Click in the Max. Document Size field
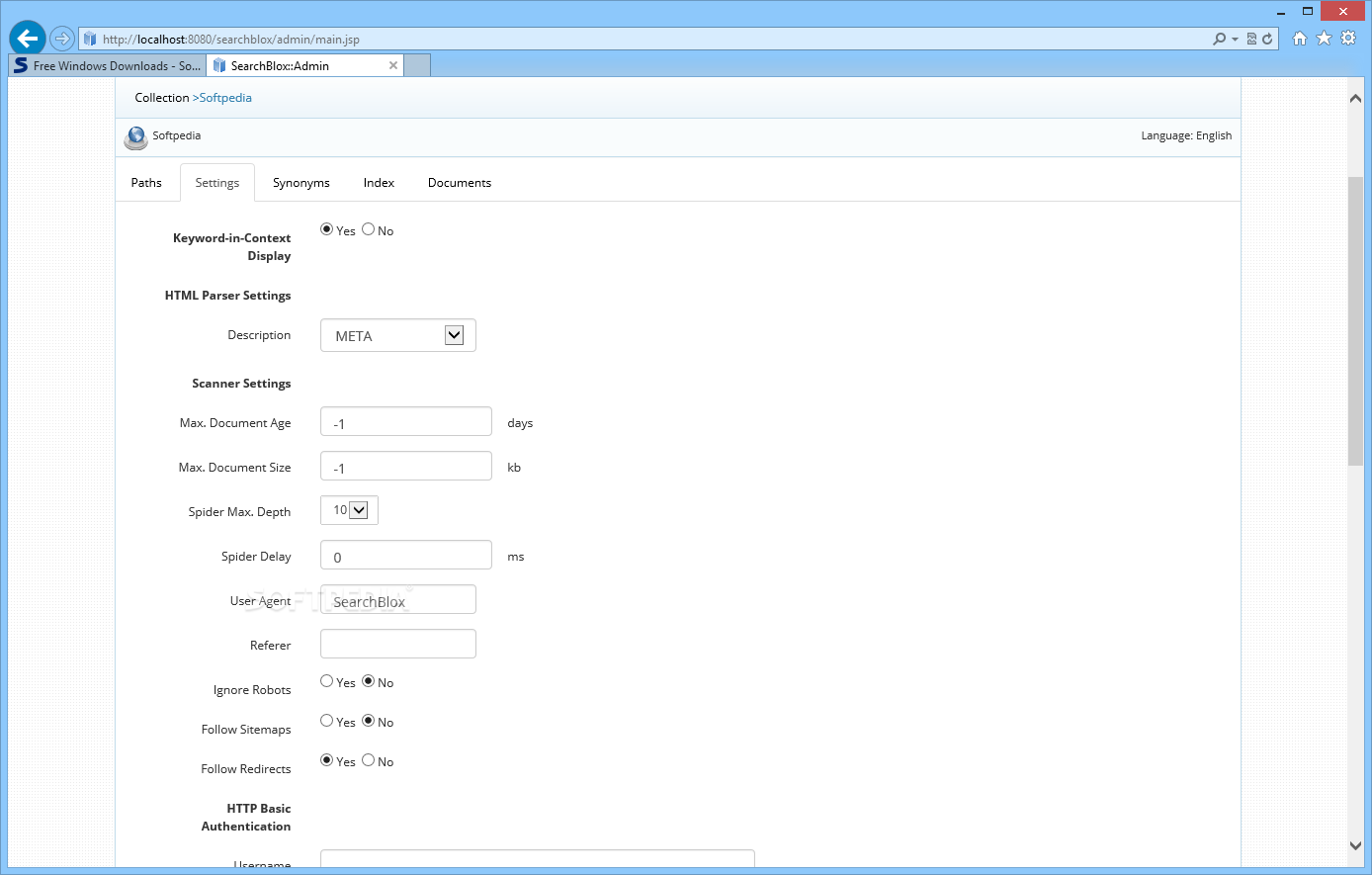 click(x=406, y=466)
